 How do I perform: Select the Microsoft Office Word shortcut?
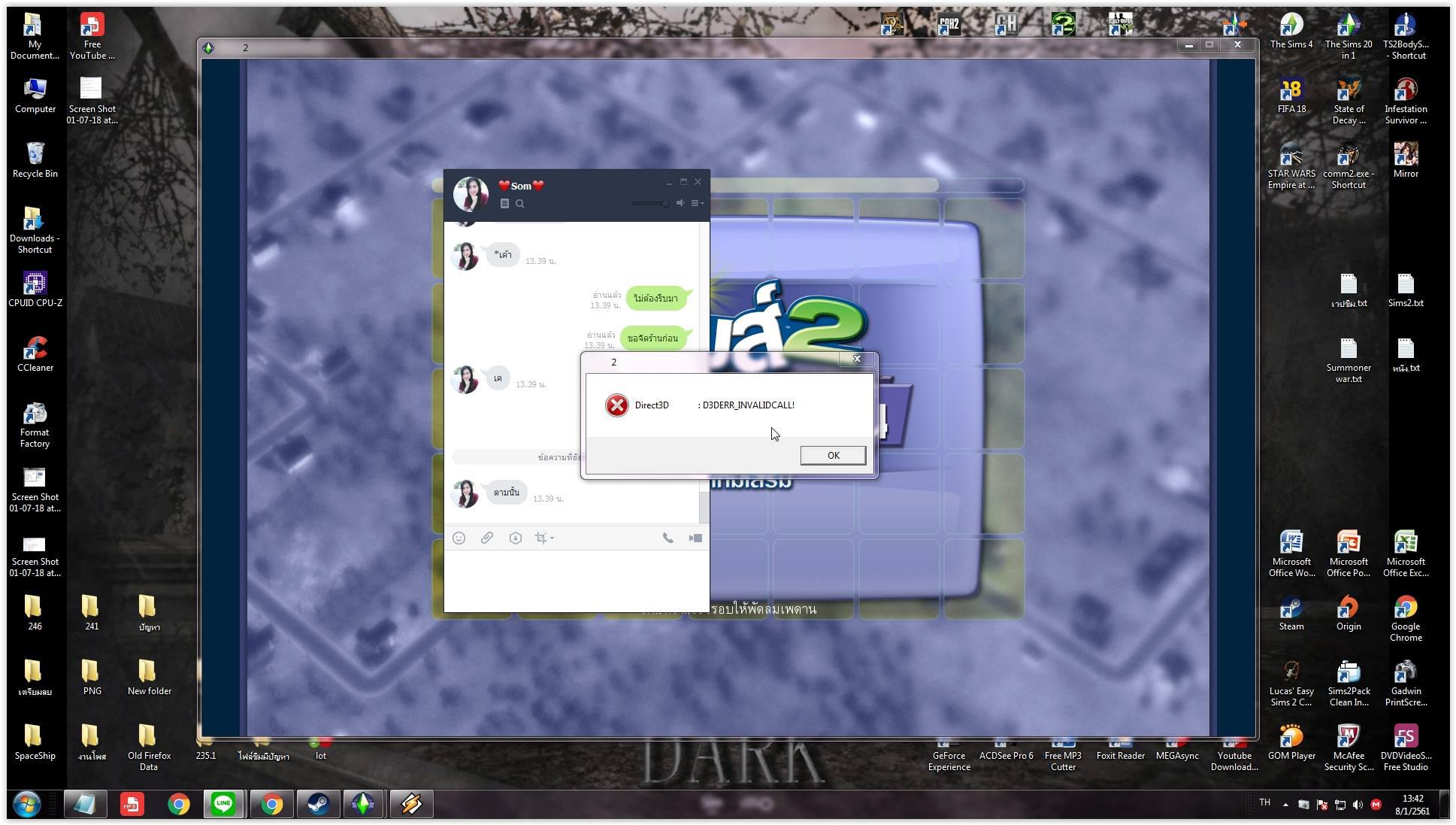pos(1291,553)
